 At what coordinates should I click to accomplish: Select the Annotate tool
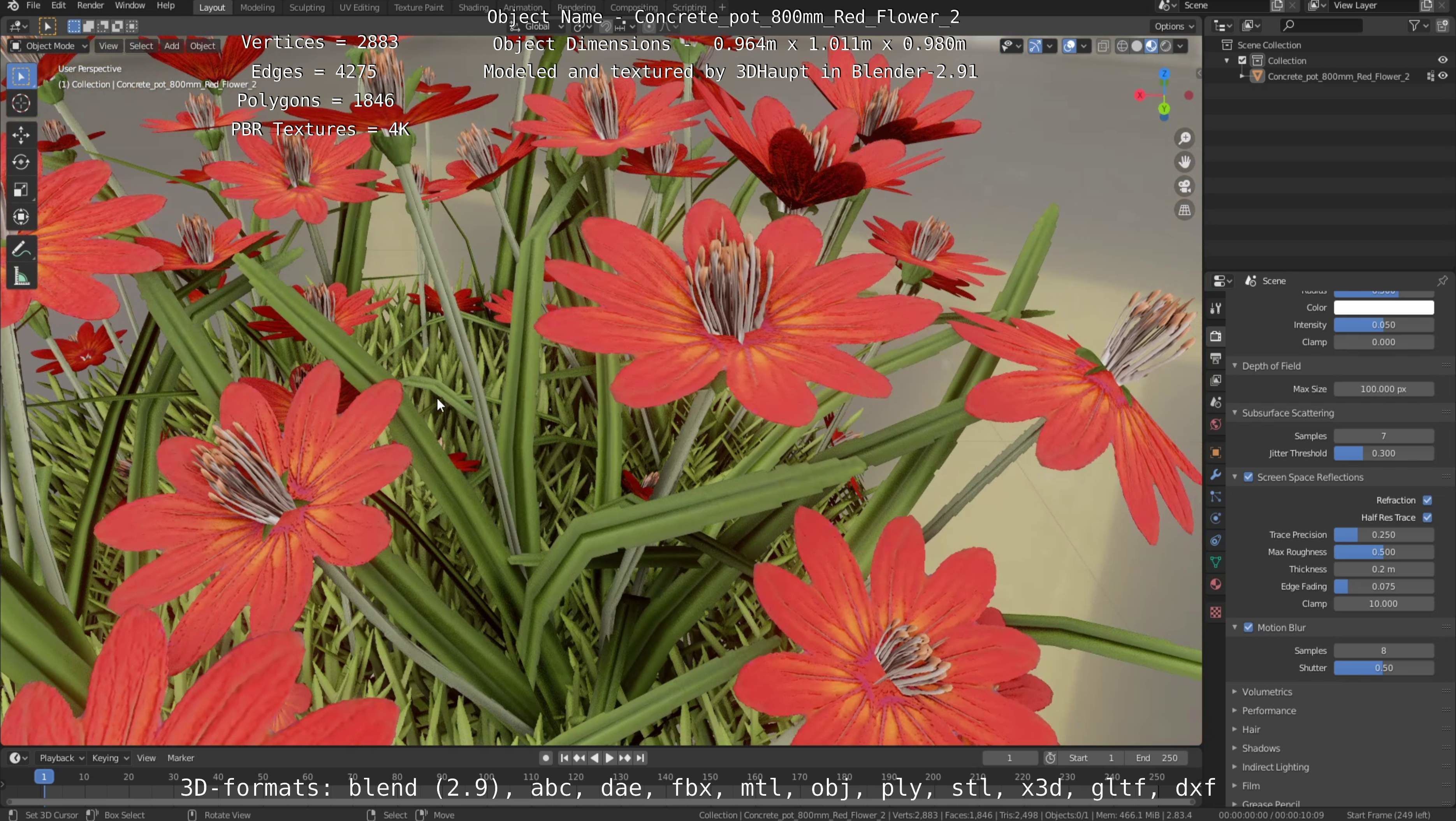[21, 249]
